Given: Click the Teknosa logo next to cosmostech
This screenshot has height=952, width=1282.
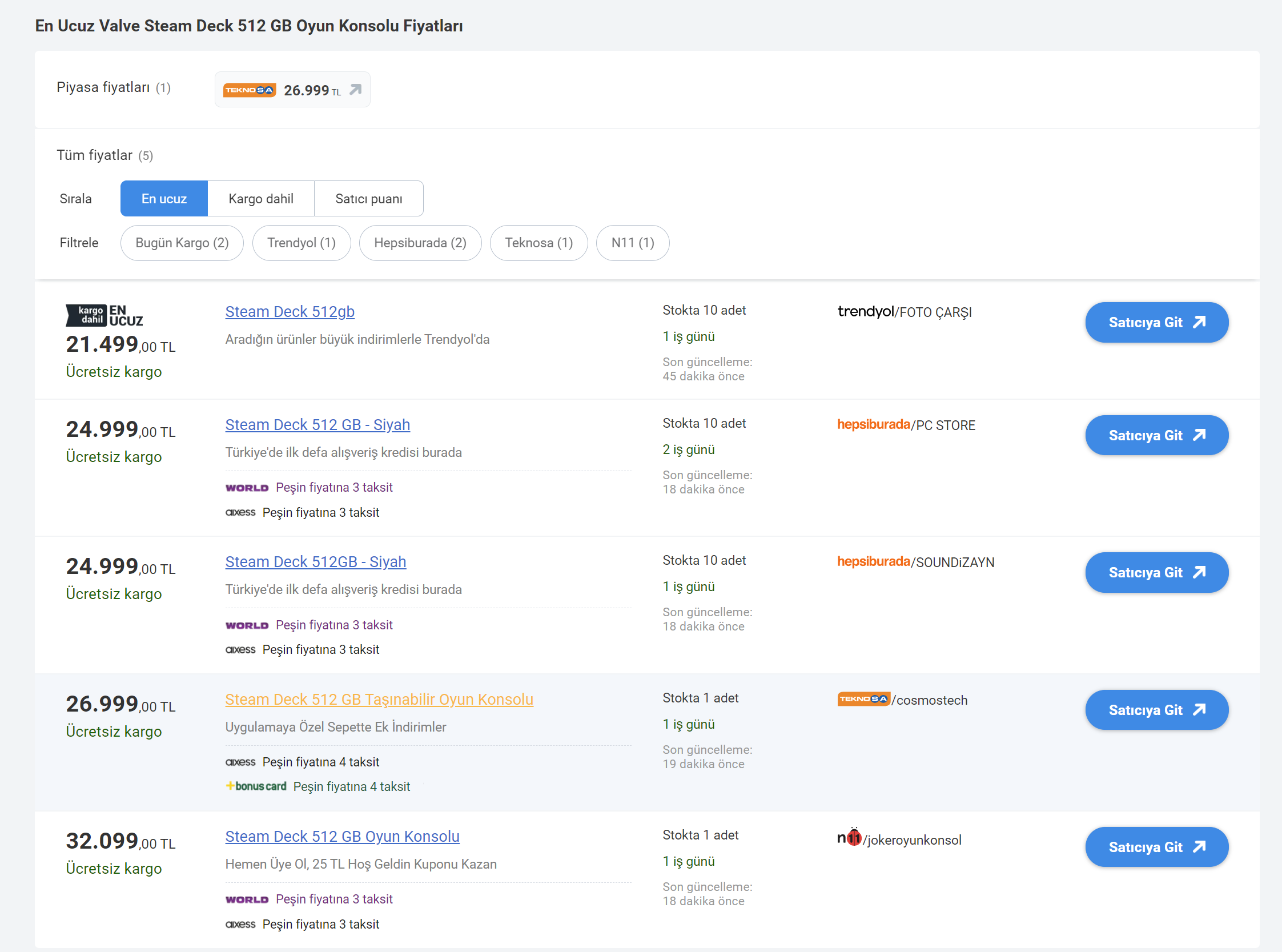Looking at the screenshot, I should pos(863,700).
